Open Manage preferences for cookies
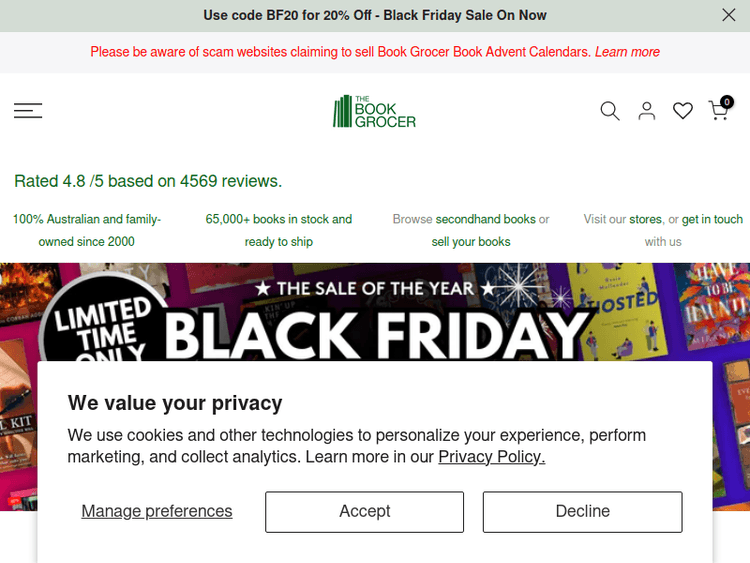Screen dimensions: 750x563 157,511
